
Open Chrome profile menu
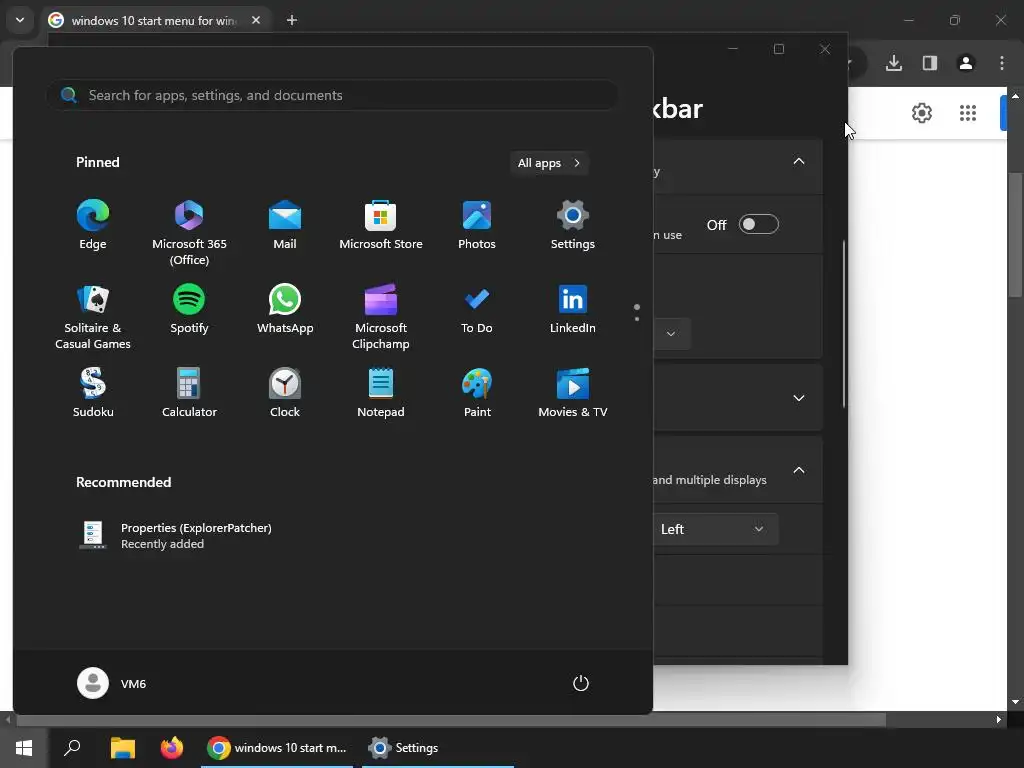coord(966,63)
